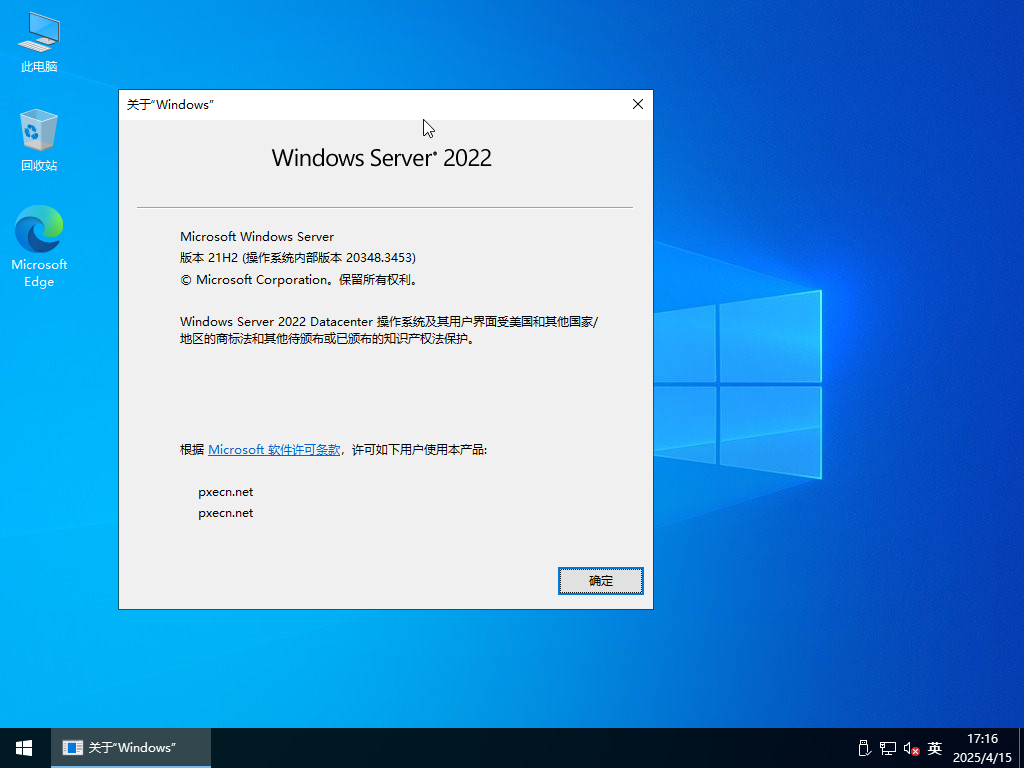
Task: Select the 回收站 recycle bin icon
Action: tap(39, 140)
